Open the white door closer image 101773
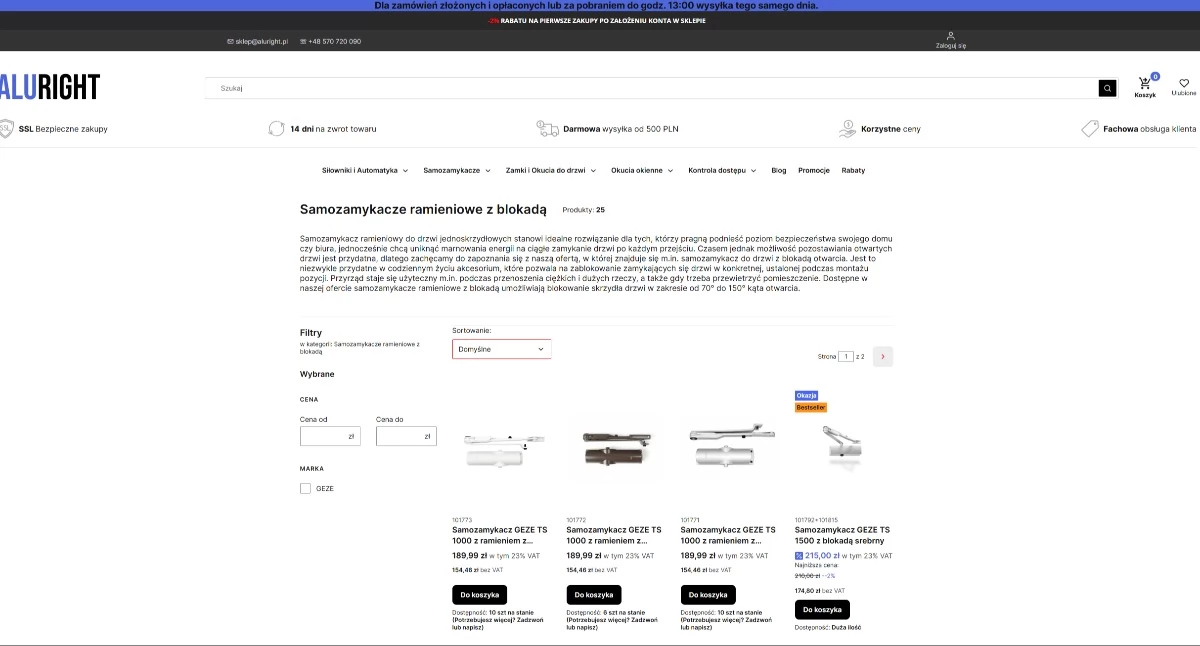 click(x=500, y=450)
